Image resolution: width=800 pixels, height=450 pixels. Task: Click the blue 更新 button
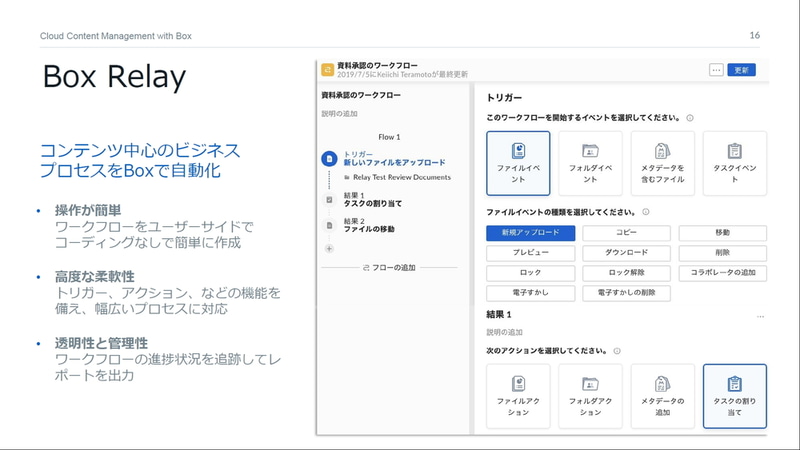click(x=741, y=70)
